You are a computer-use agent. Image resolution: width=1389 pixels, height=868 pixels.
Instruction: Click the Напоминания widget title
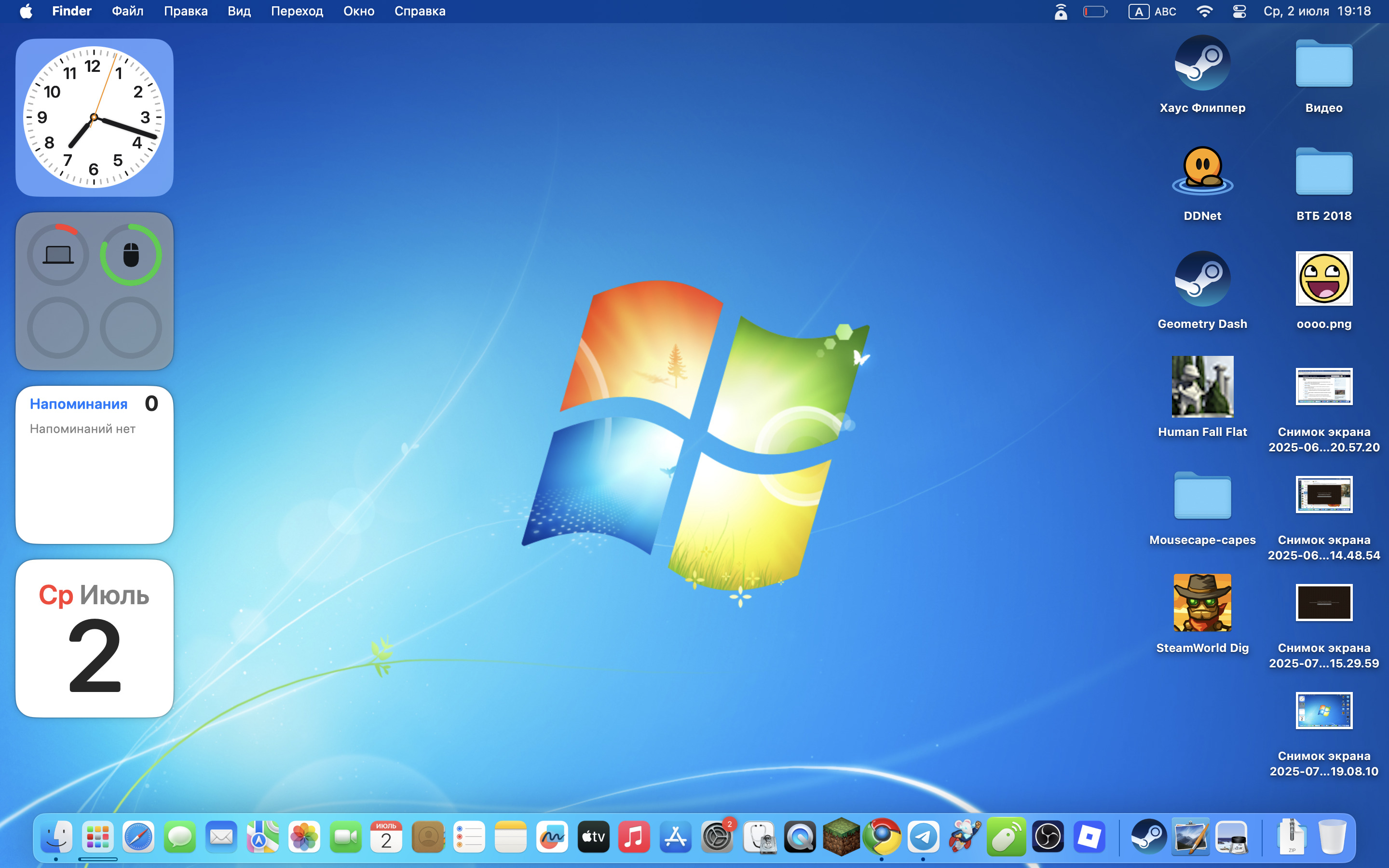[x=79, y=404]
